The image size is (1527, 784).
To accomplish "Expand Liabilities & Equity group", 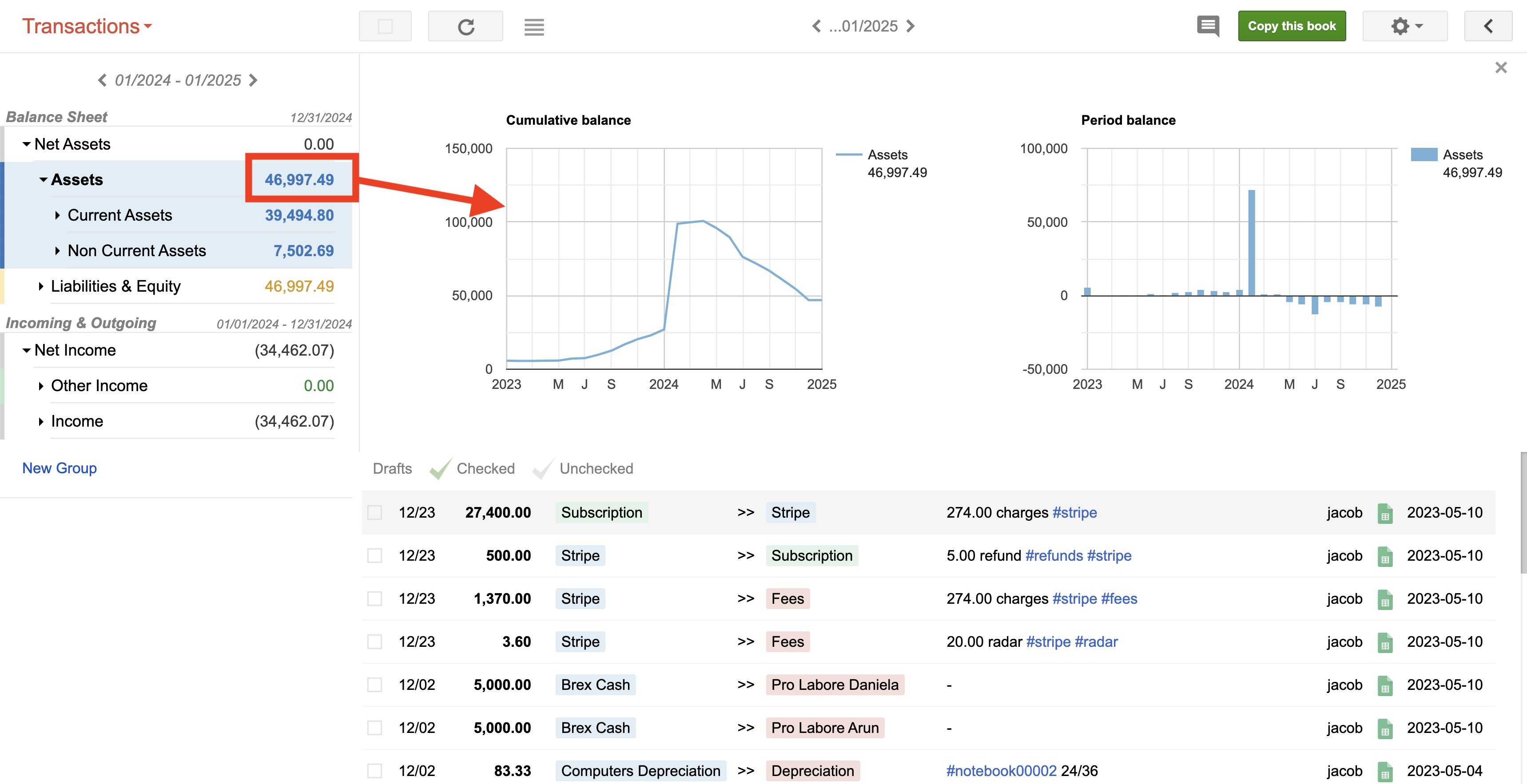I will [41, 286].
